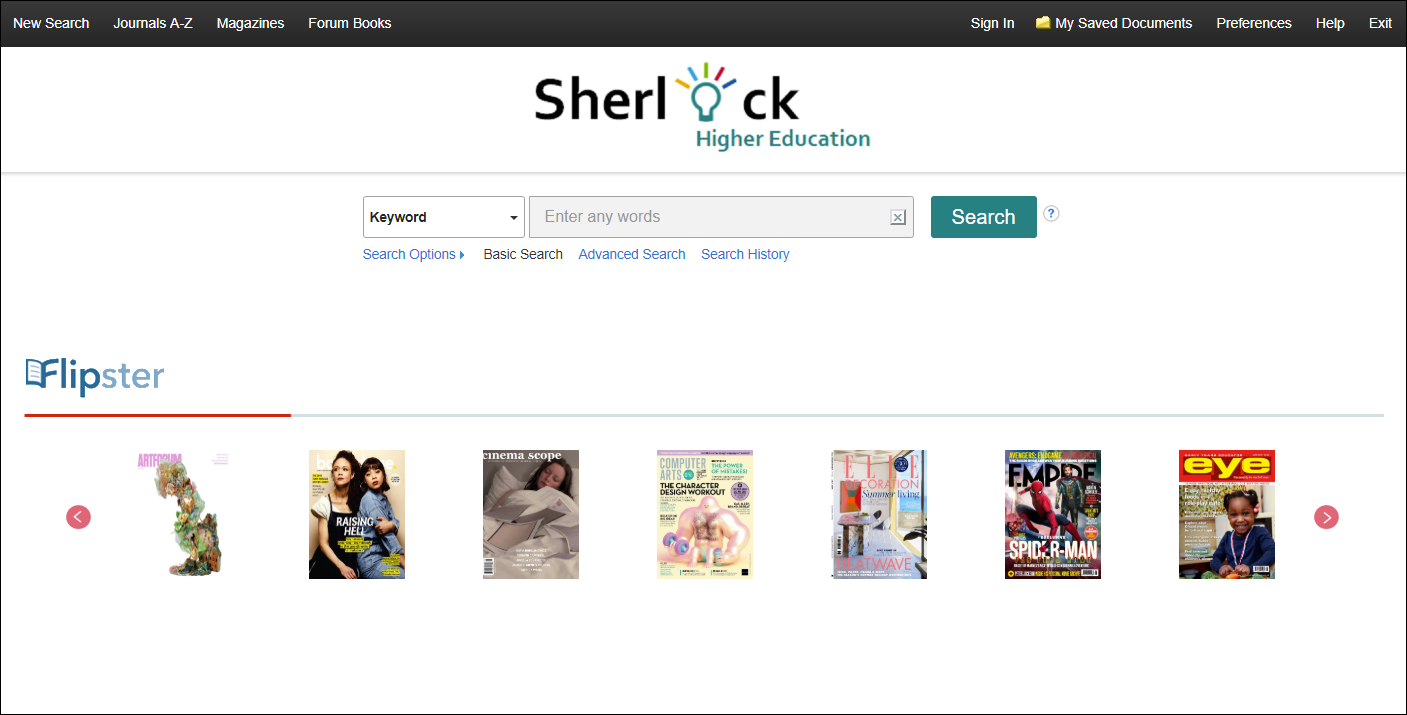Open Search History
The image size is (1407, 715).
(745, 254)
